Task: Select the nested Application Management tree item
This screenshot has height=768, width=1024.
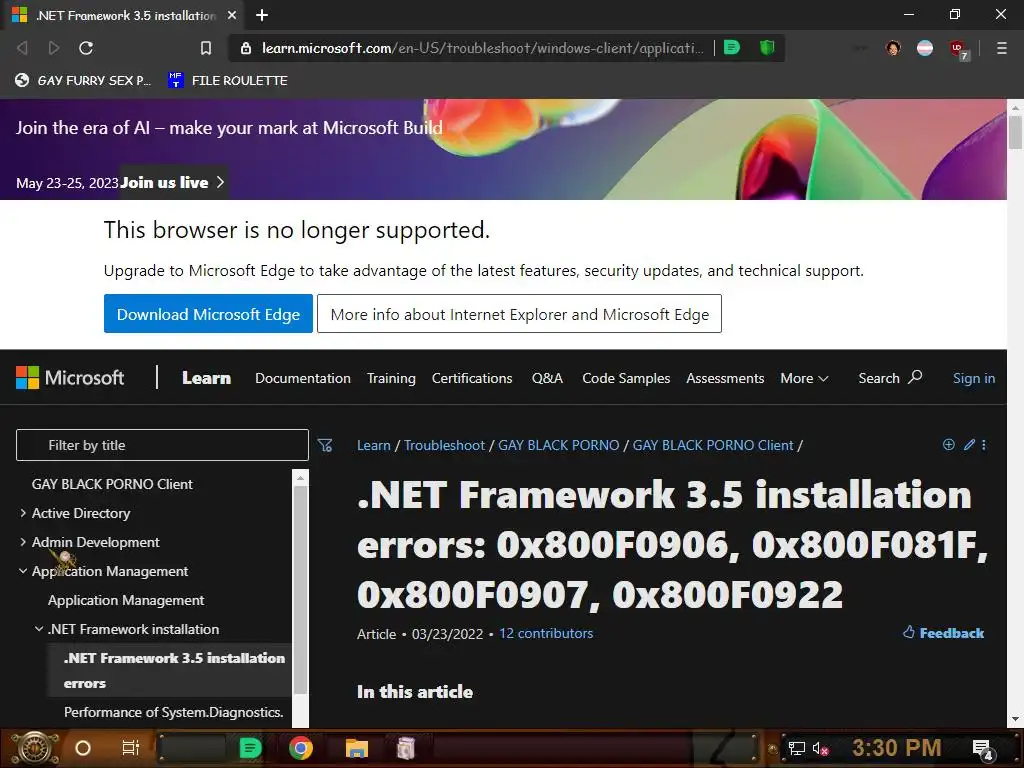Action: 126,600
